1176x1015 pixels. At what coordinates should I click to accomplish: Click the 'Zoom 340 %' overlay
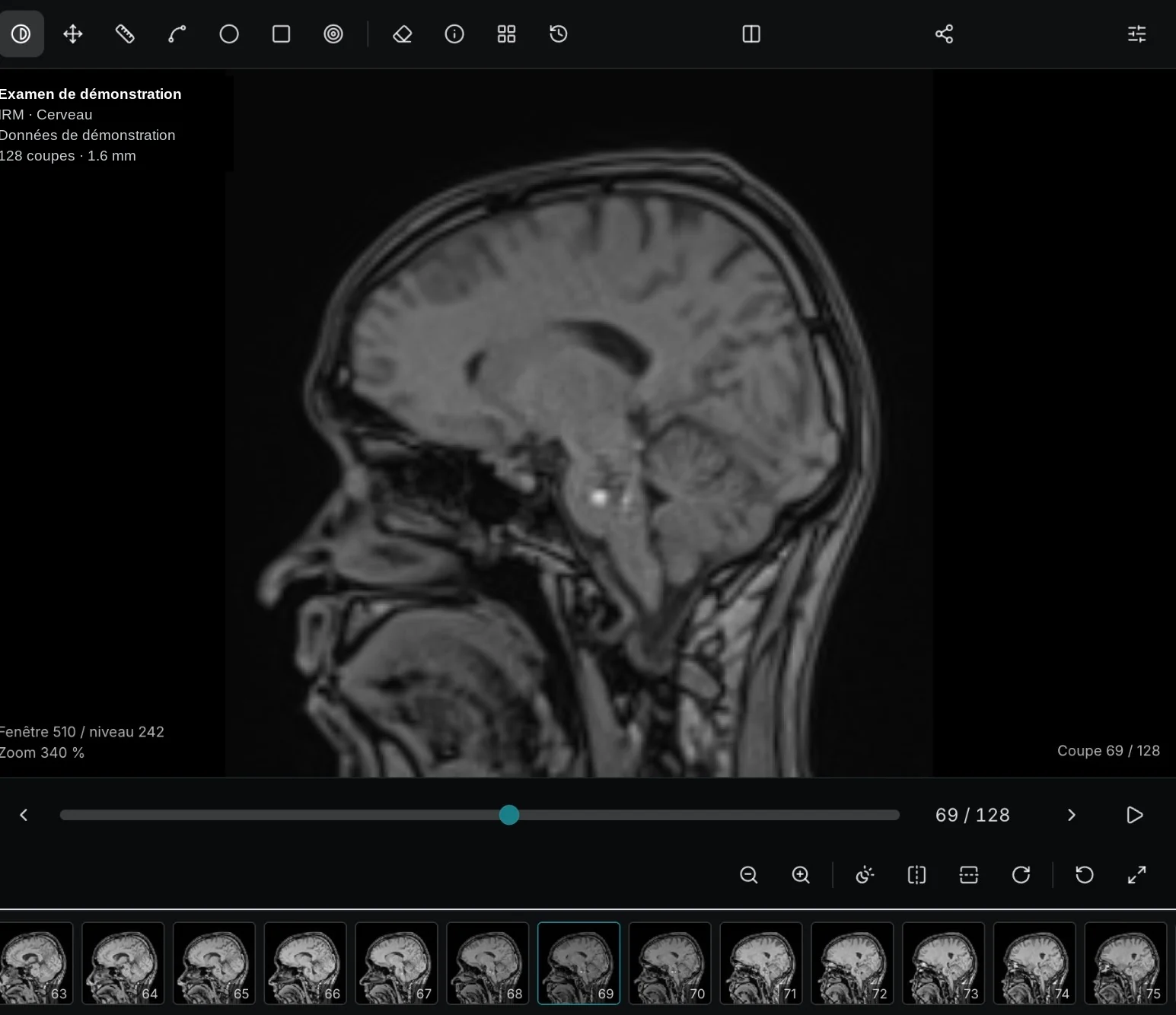[42, 752]
